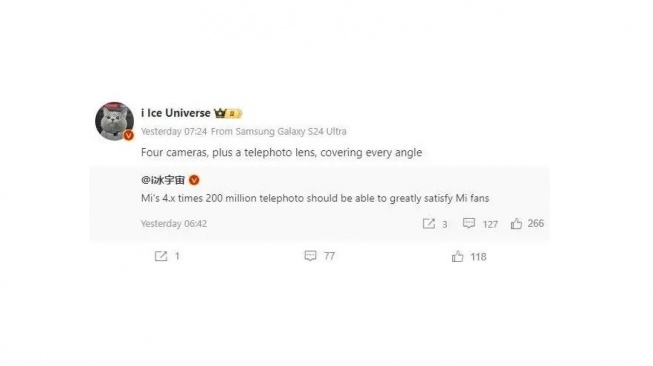Click From Samsung Galaxy S24 Ultra source
653x366 pixels.
279,132
